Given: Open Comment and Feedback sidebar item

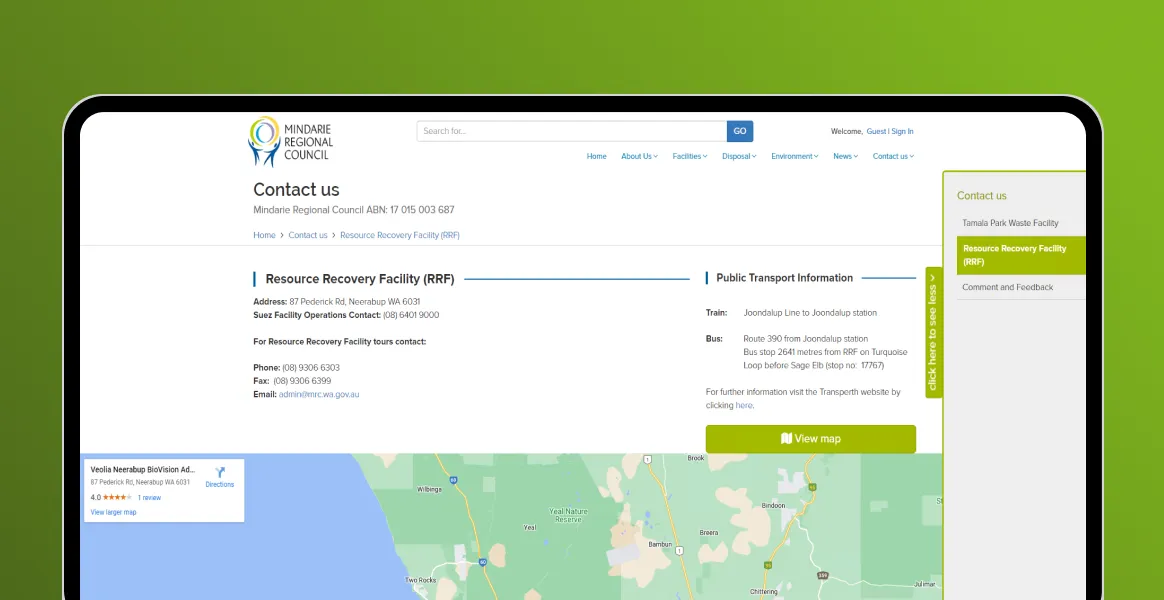Looking at the screenshot, I should pyautogui.click(x=1007, y=287).
